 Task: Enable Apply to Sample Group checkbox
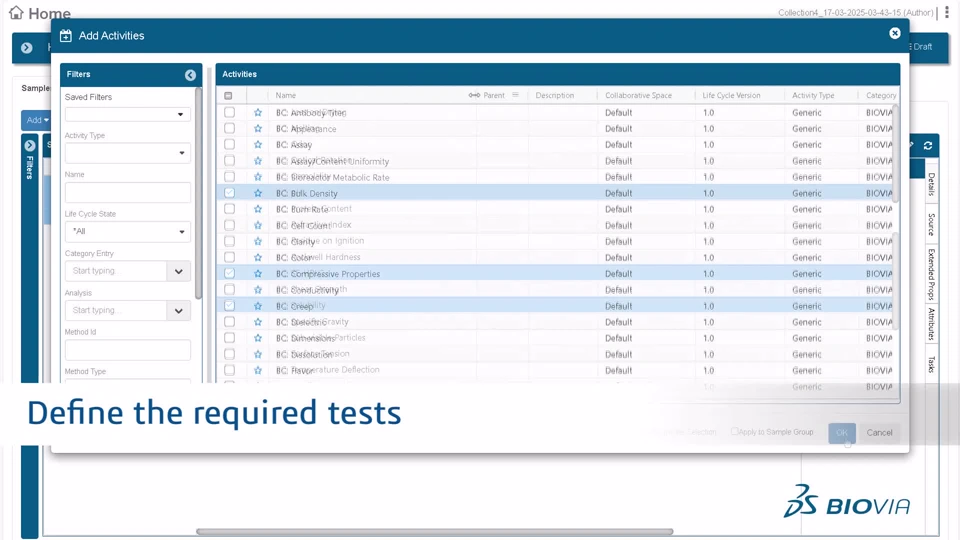735,431
